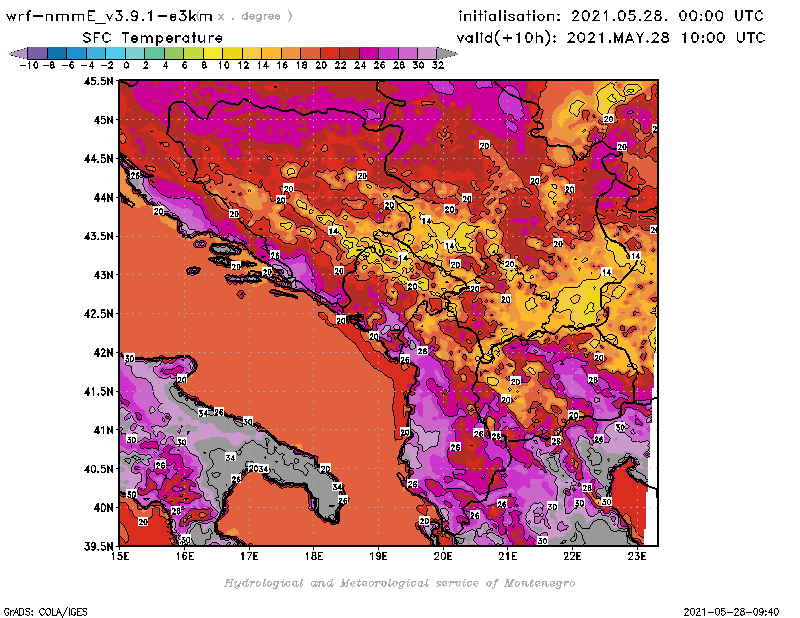Click the "SFC Temperature" title

pyautogui.click(x=153, y=38)
